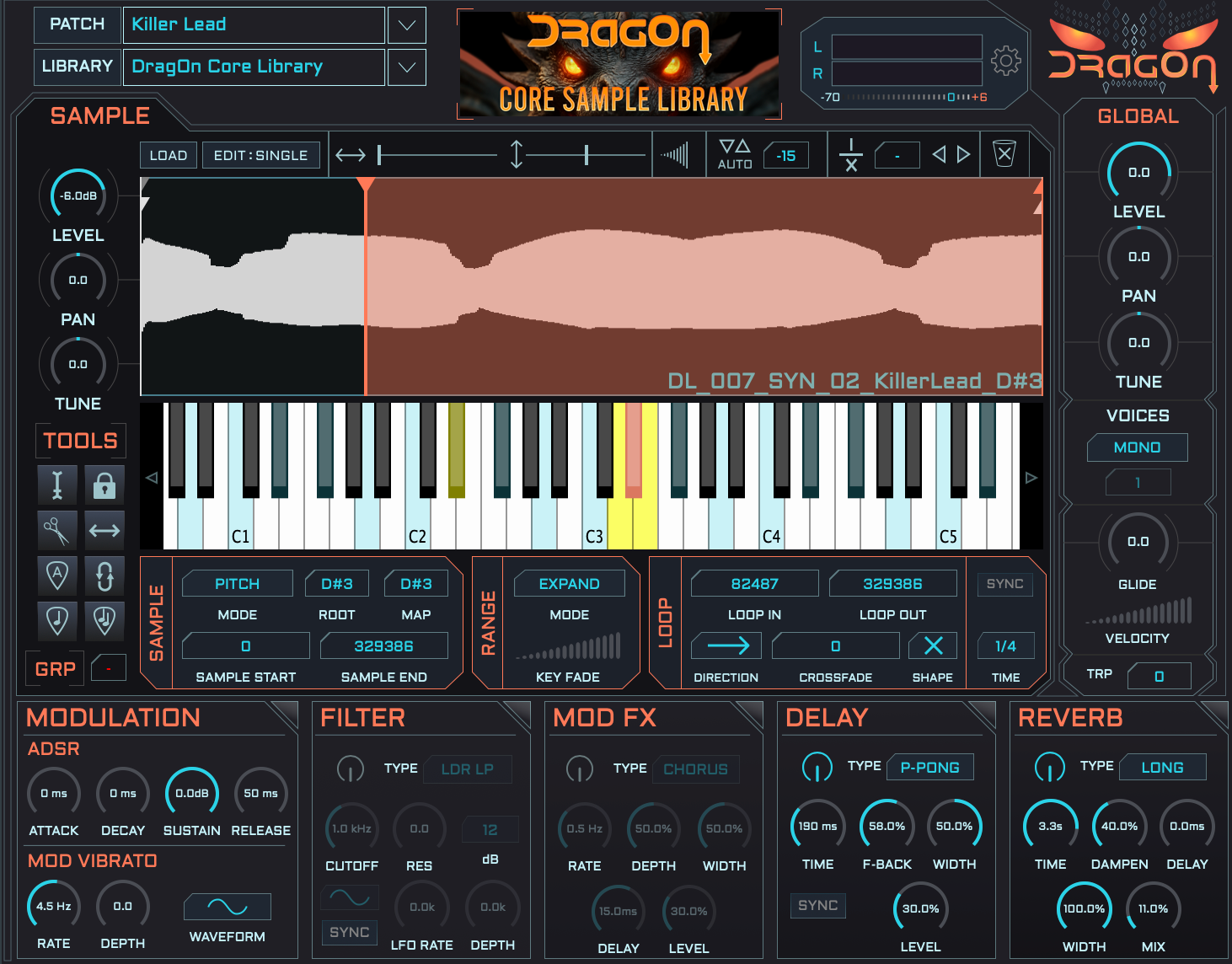Click the MONO voices button
Screen dimensions: 1232x964
click(1137, 447)
